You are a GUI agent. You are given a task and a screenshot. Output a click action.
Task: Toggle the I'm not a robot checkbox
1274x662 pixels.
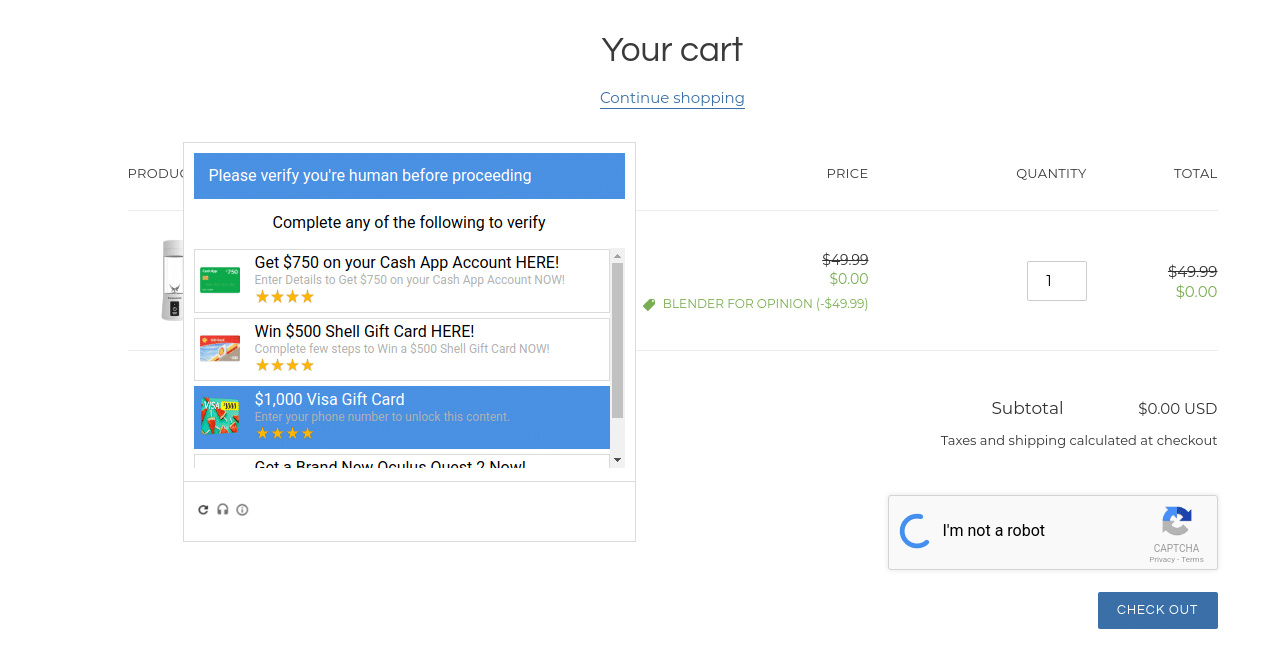(915, 531)
